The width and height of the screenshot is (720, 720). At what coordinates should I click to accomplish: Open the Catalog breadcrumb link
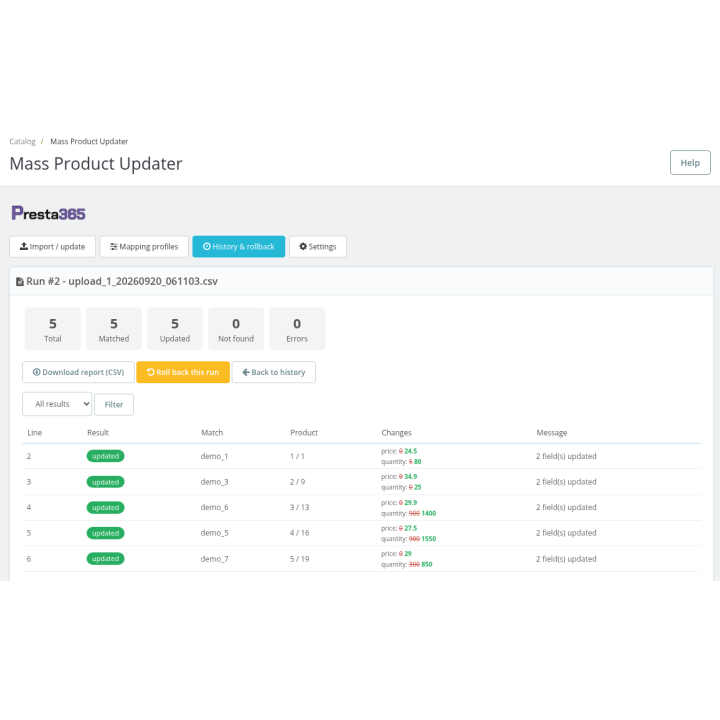click(x=22, y=141)
